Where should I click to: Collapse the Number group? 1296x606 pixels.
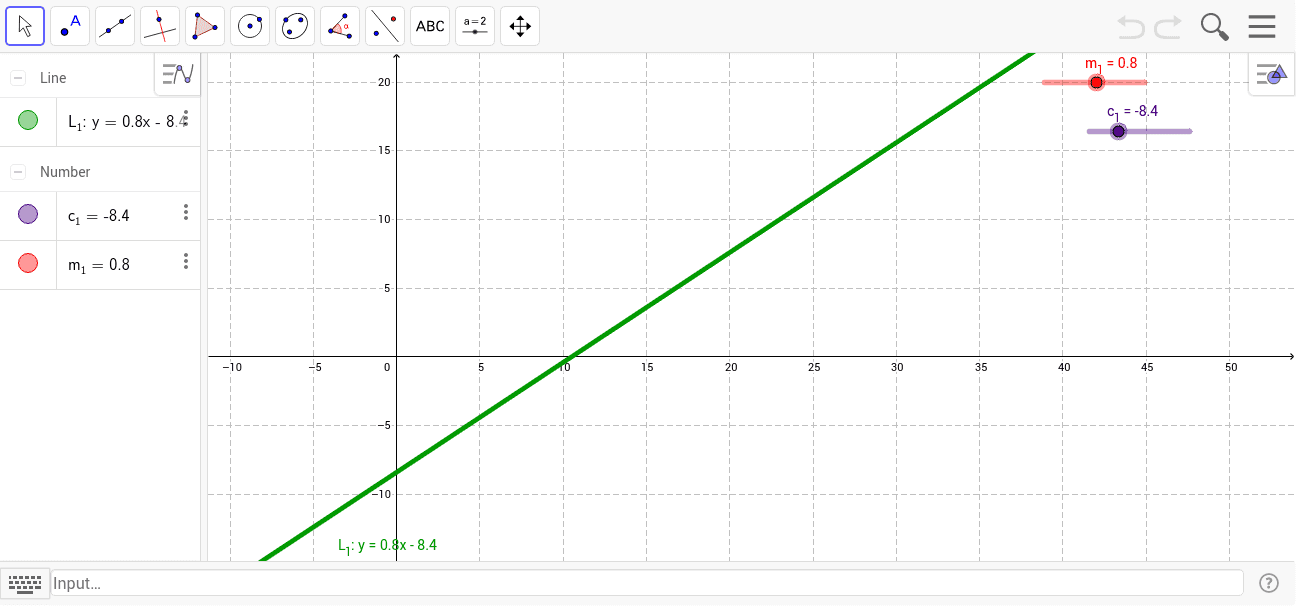click(x=18, y=172)
